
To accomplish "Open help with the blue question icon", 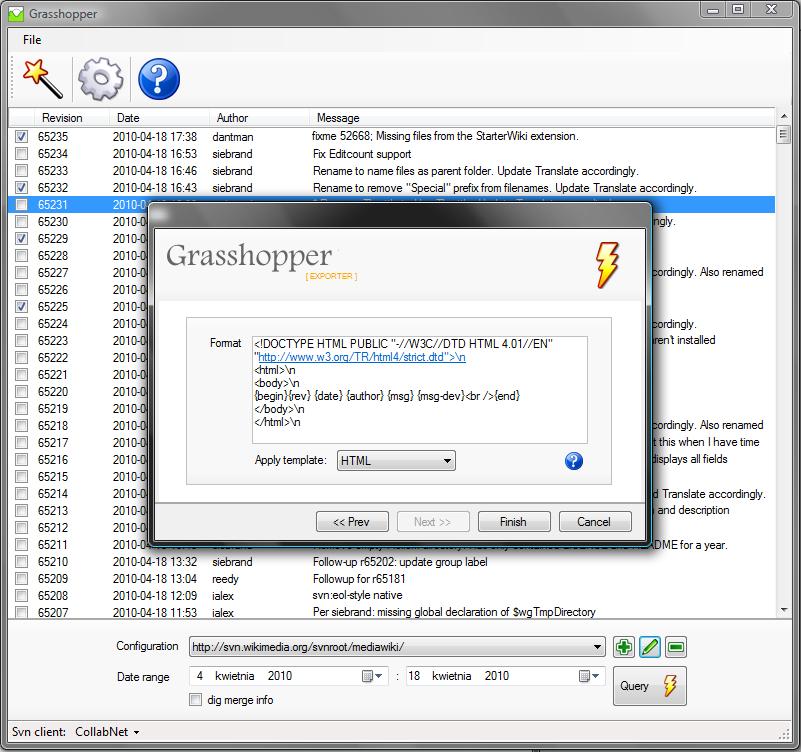I will click(159, 79).
